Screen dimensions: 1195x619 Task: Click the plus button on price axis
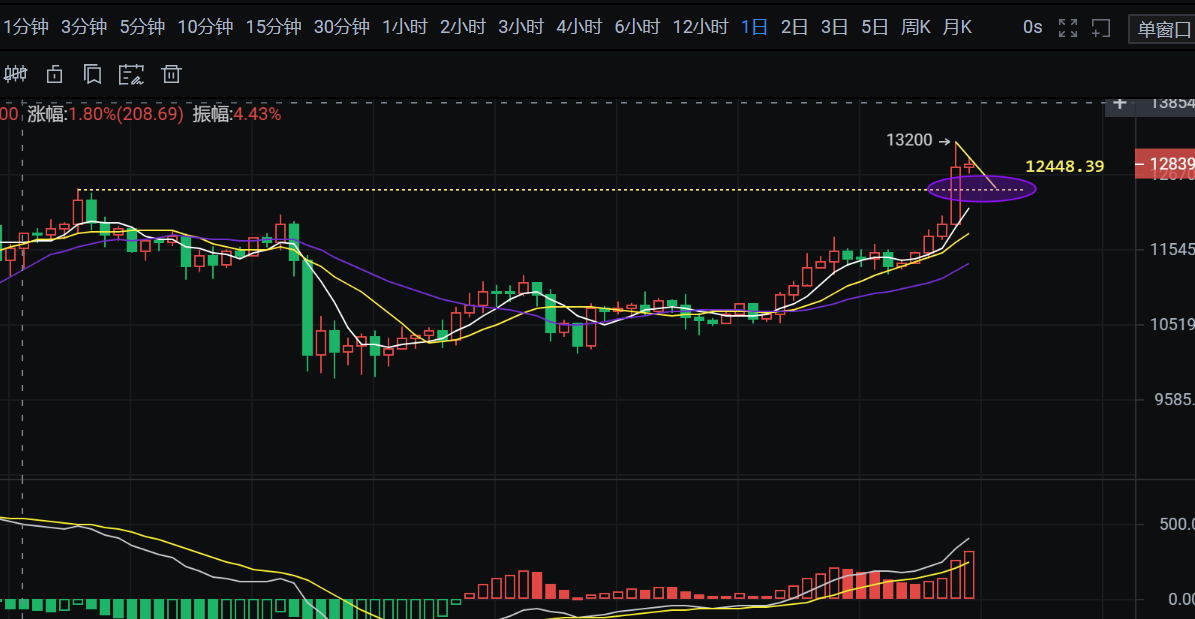tap(1120, 103)
